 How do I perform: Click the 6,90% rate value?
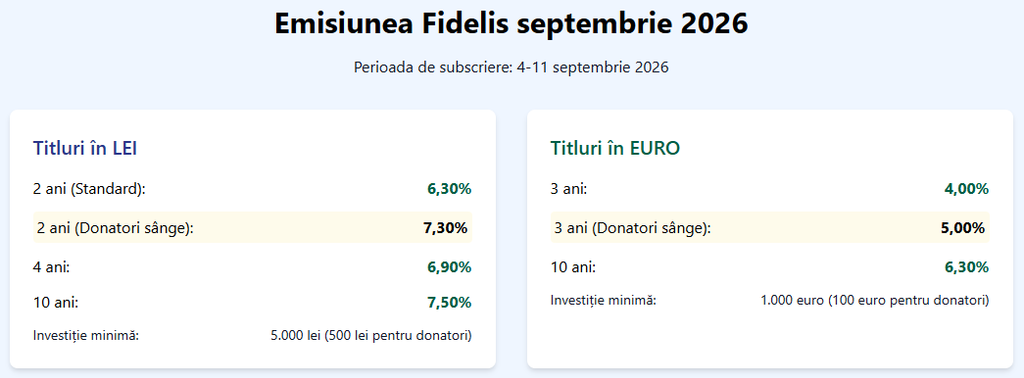(x=449, y=267)
